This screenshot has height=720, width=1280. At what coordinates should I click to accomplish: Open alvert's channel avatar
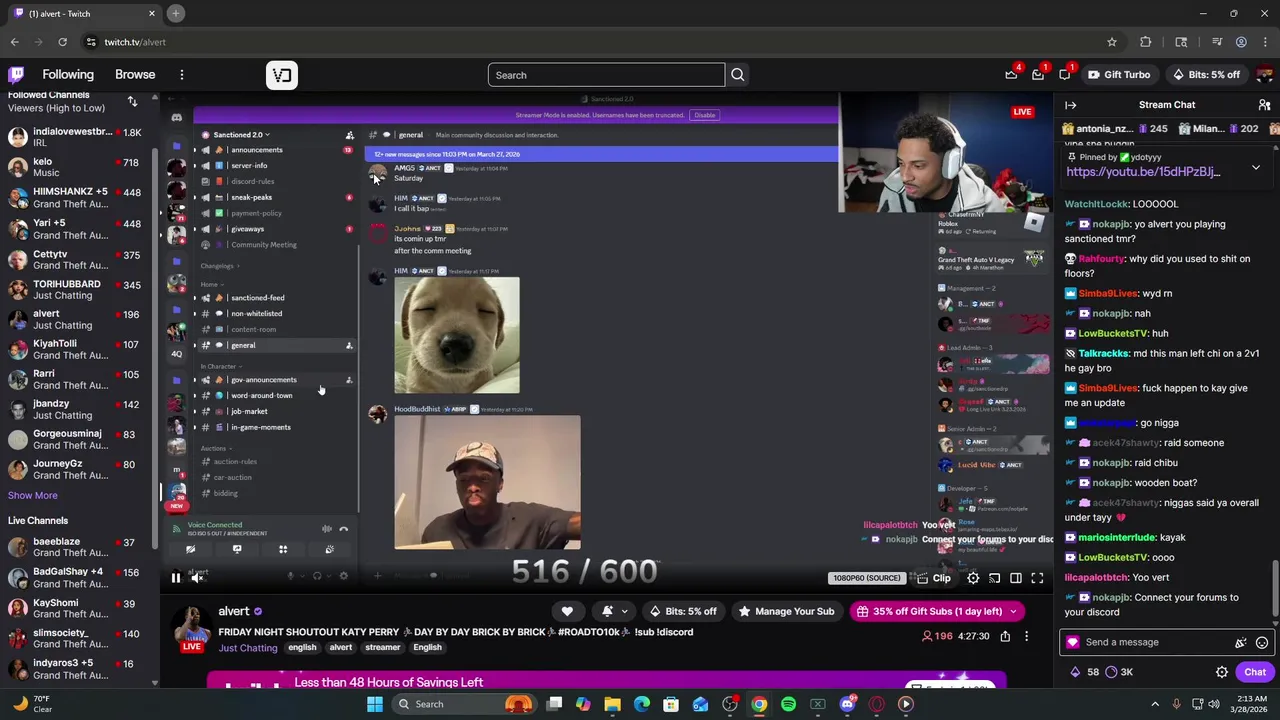click(x=191, y=628)
